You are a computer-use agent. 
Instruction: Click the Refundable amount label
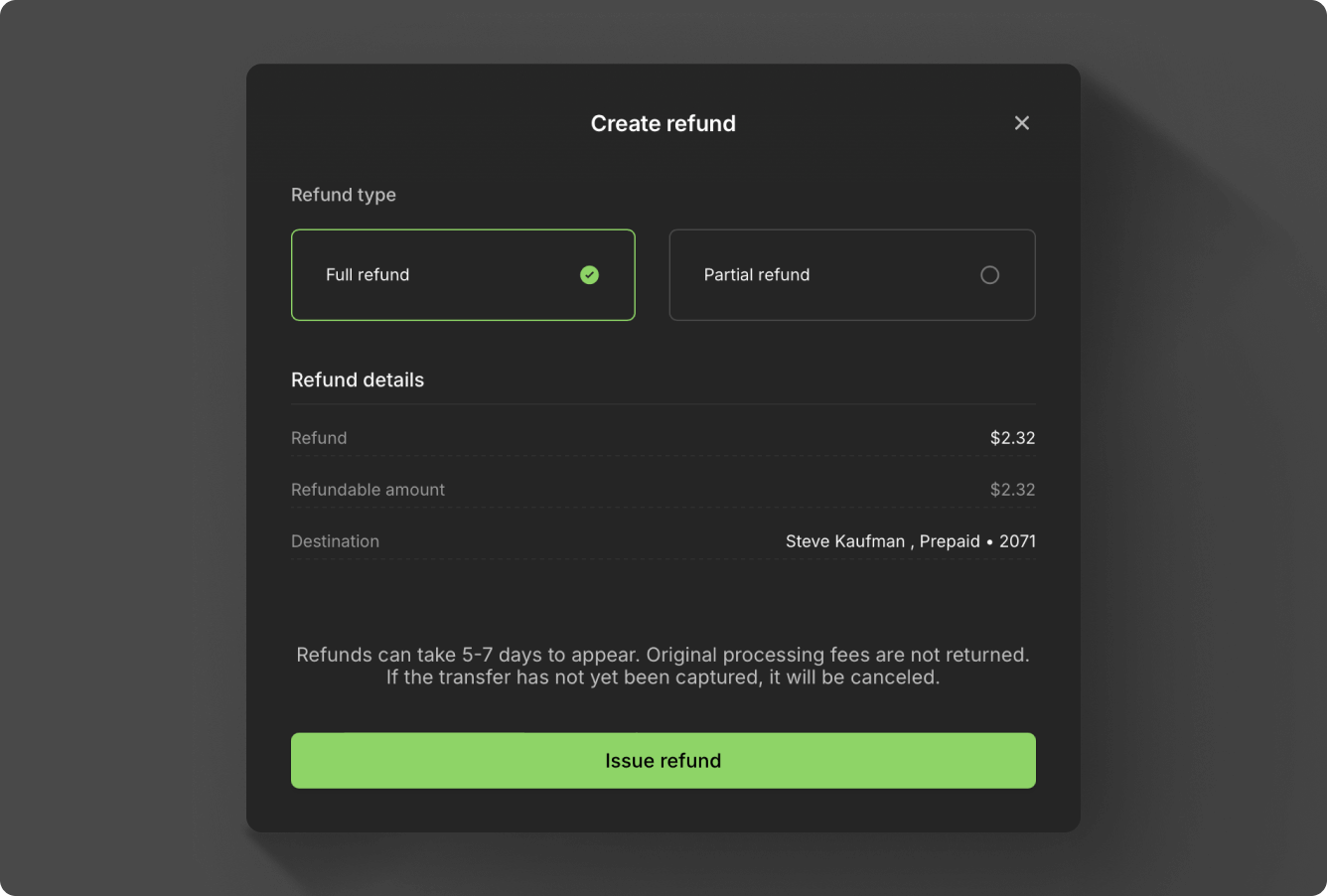click(x=368, y=490)
